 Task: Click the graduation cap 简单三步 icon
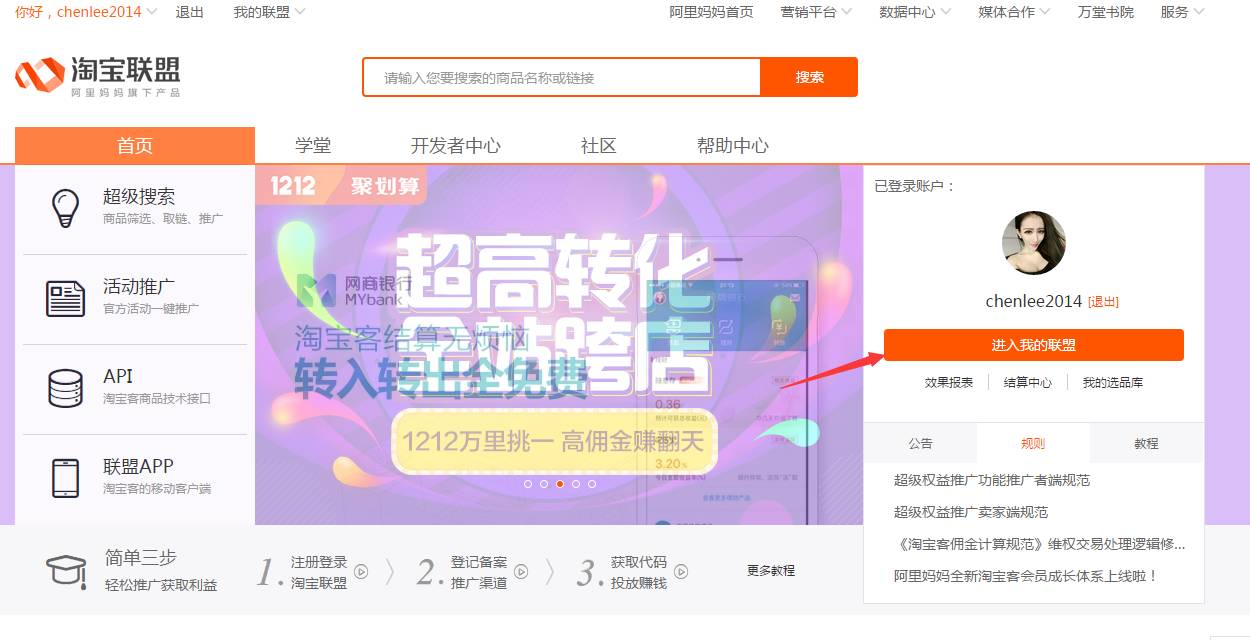(66, 571)
